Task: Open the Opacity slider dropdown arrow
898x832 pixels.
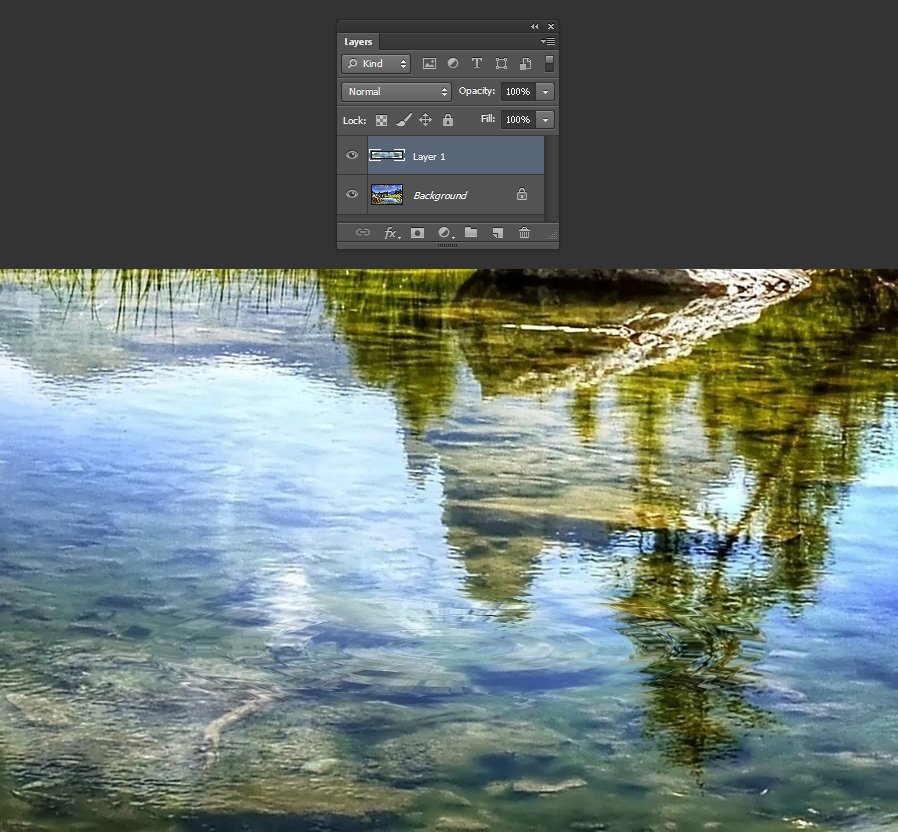Action: click(545, 92)
